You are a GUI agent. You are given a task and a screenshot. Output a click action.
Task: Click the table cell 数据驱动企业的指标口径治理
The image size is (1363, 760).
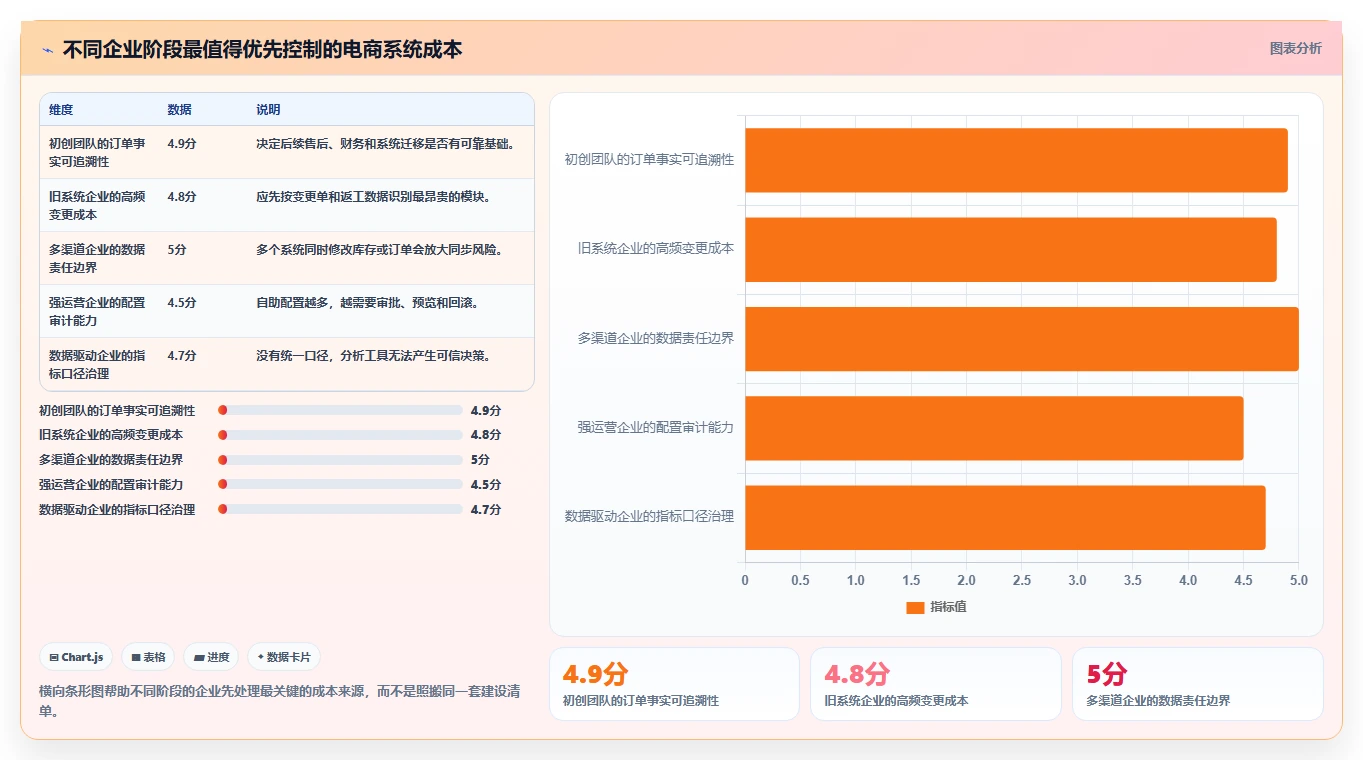coord(98,364)
